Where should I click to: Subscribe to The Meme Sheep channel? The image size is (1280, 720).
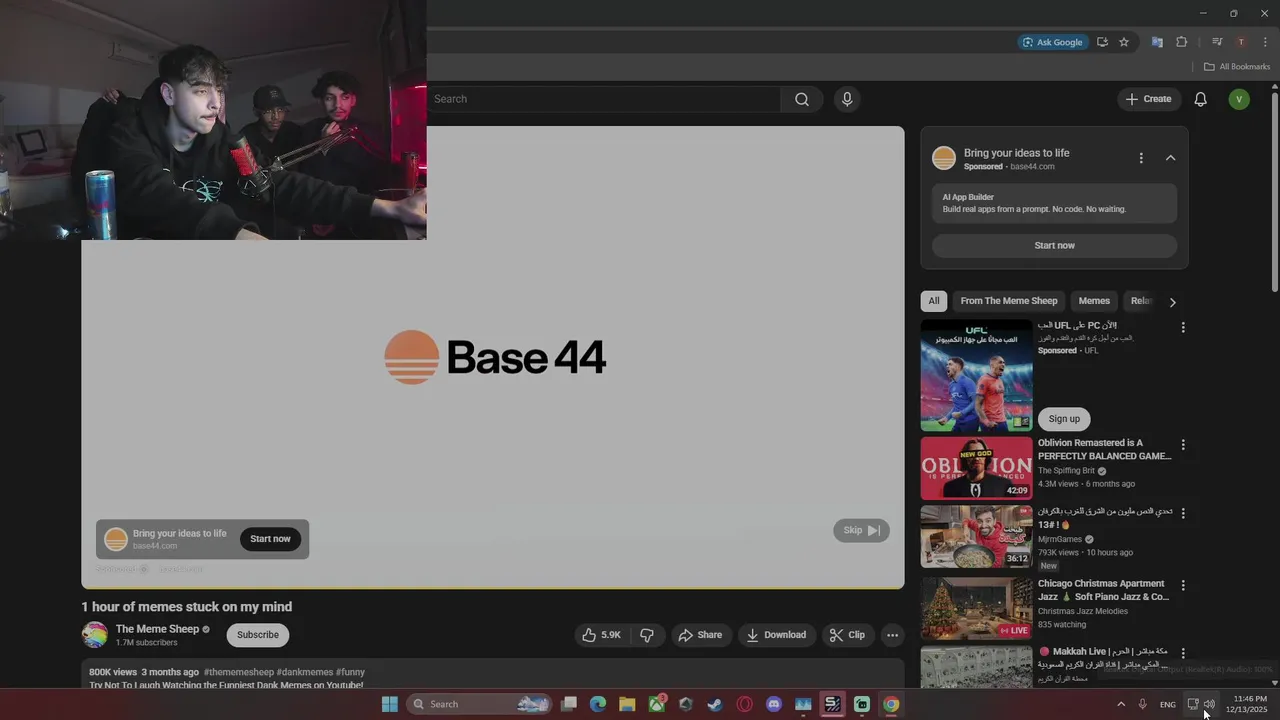(258, 635)
